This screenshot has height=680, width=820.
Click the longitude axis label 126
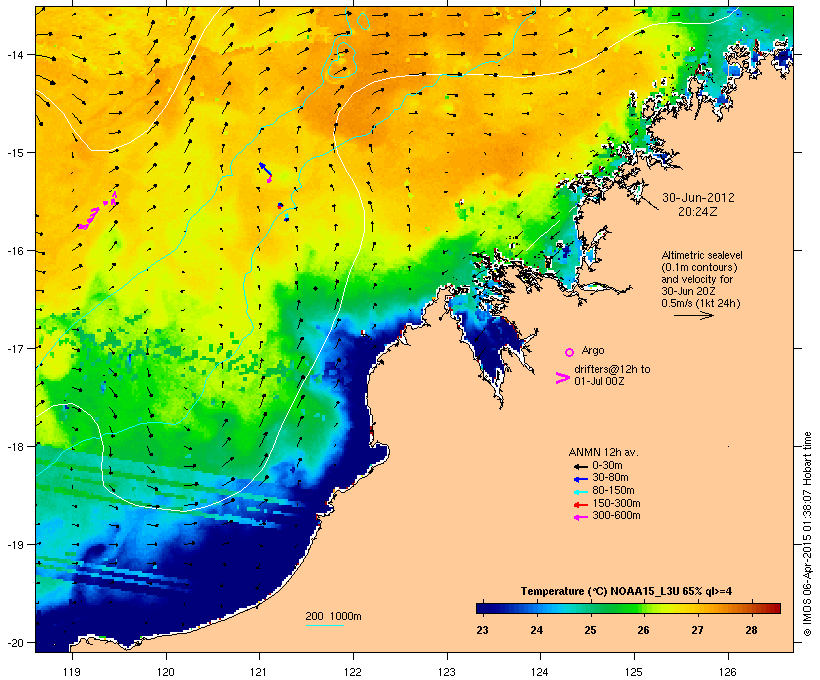tap(727, 672)
